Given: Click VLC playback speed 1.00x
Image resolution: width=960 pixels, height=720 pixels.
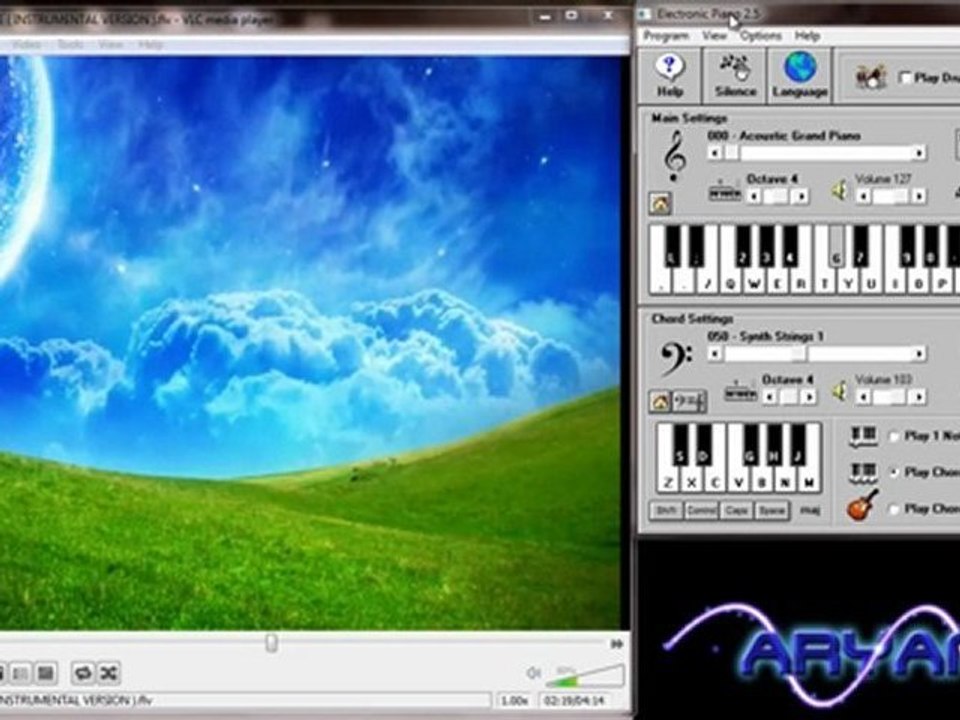Looking at the screenshot, I should [514, 699].
